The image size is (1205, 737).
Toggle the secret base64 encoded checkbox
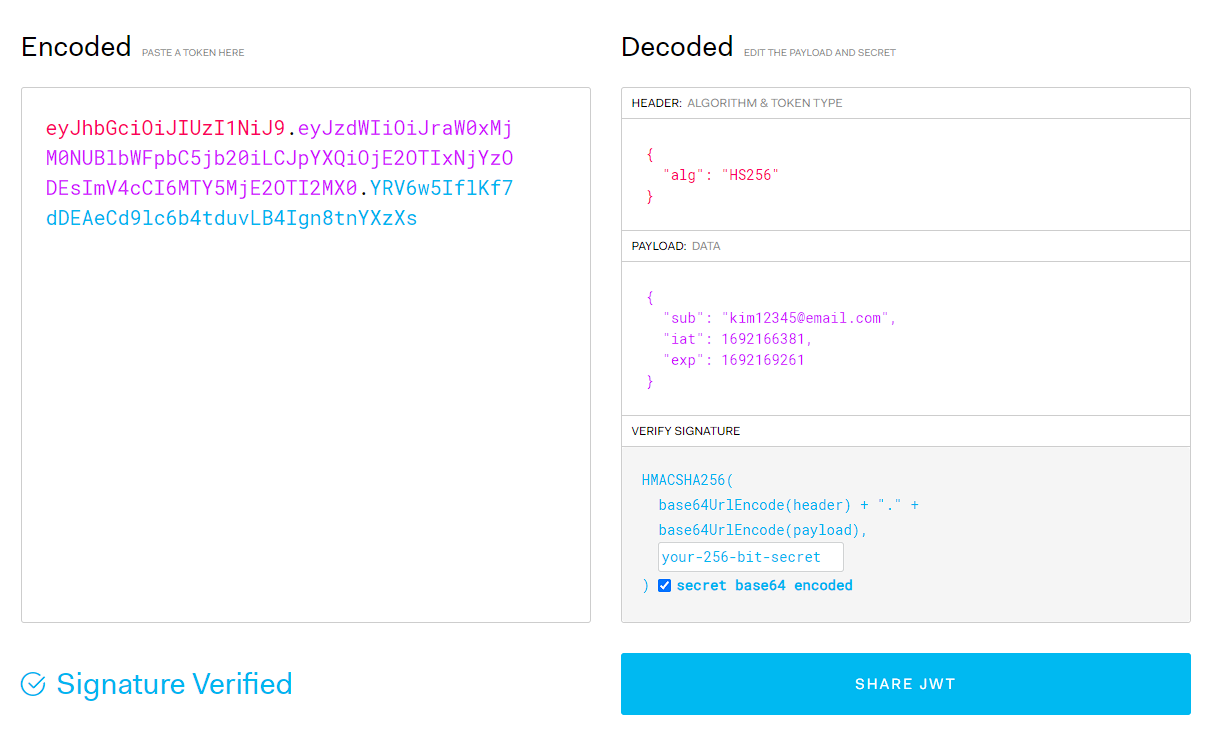coord(664,586)
